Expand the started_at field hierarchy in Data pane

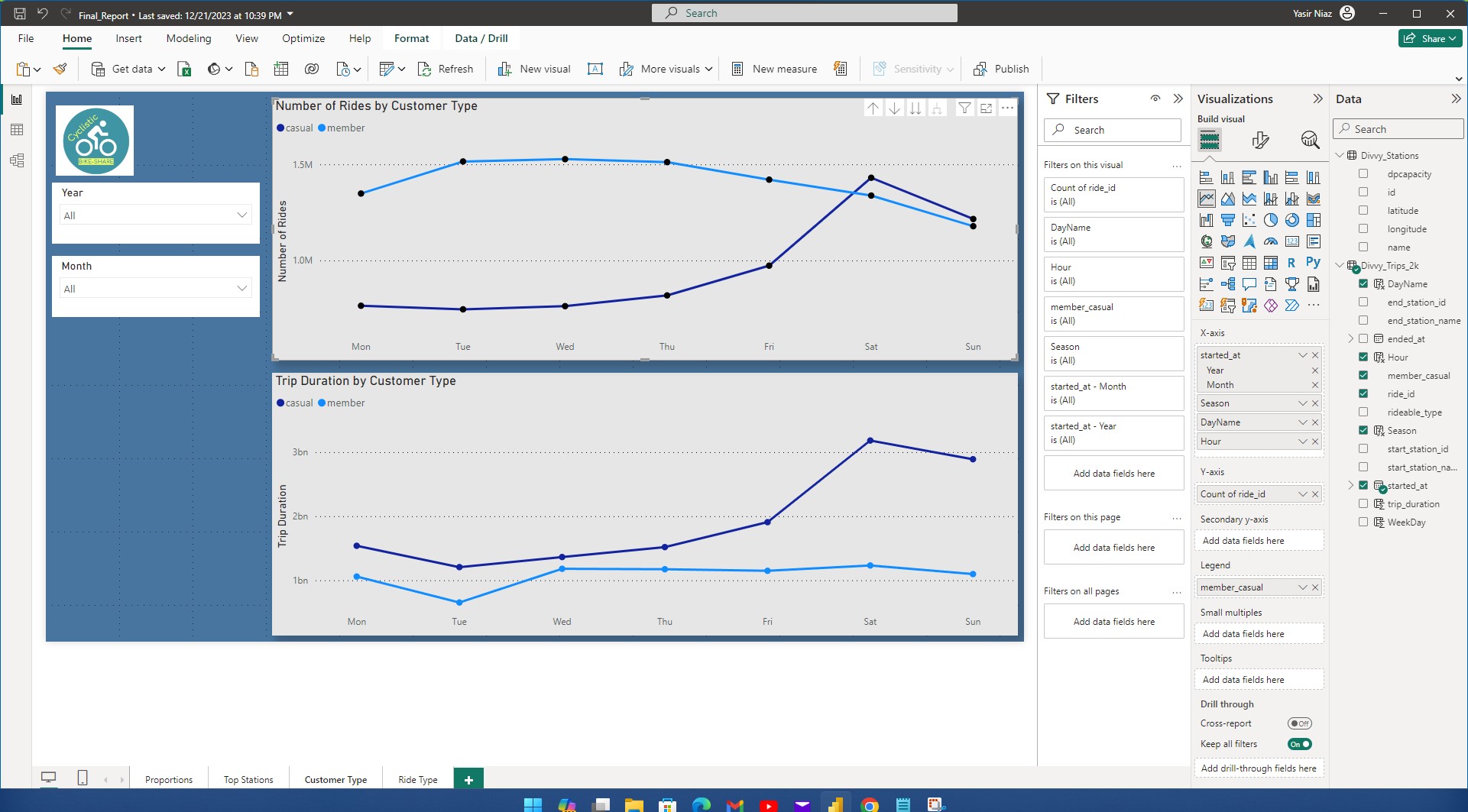1350,486
